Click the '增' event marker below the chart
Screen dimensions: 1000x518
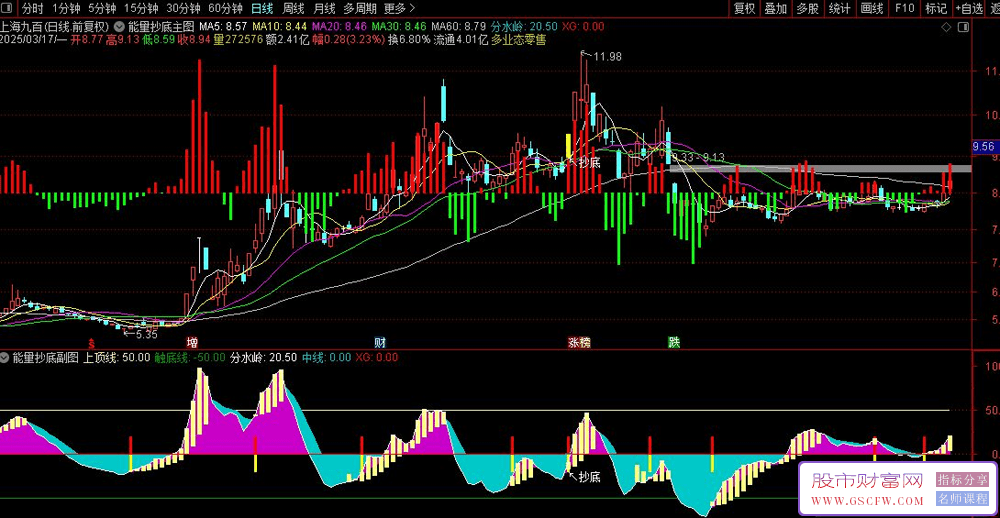click(x=192, y=342)
